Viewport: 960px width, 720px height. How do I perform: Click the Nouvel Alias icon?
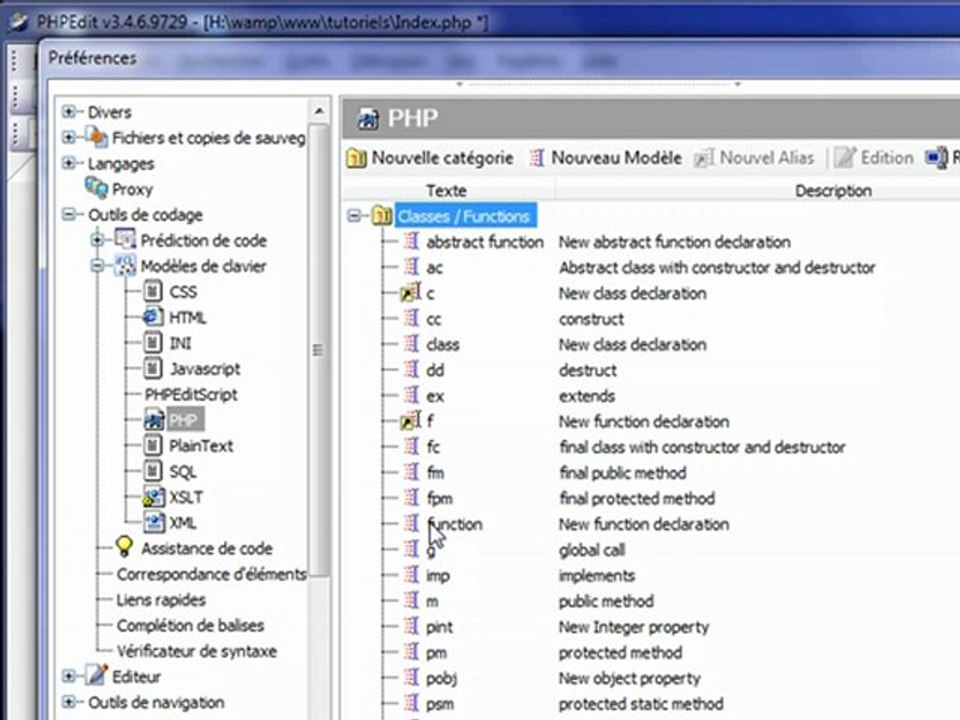pos(703,159)
